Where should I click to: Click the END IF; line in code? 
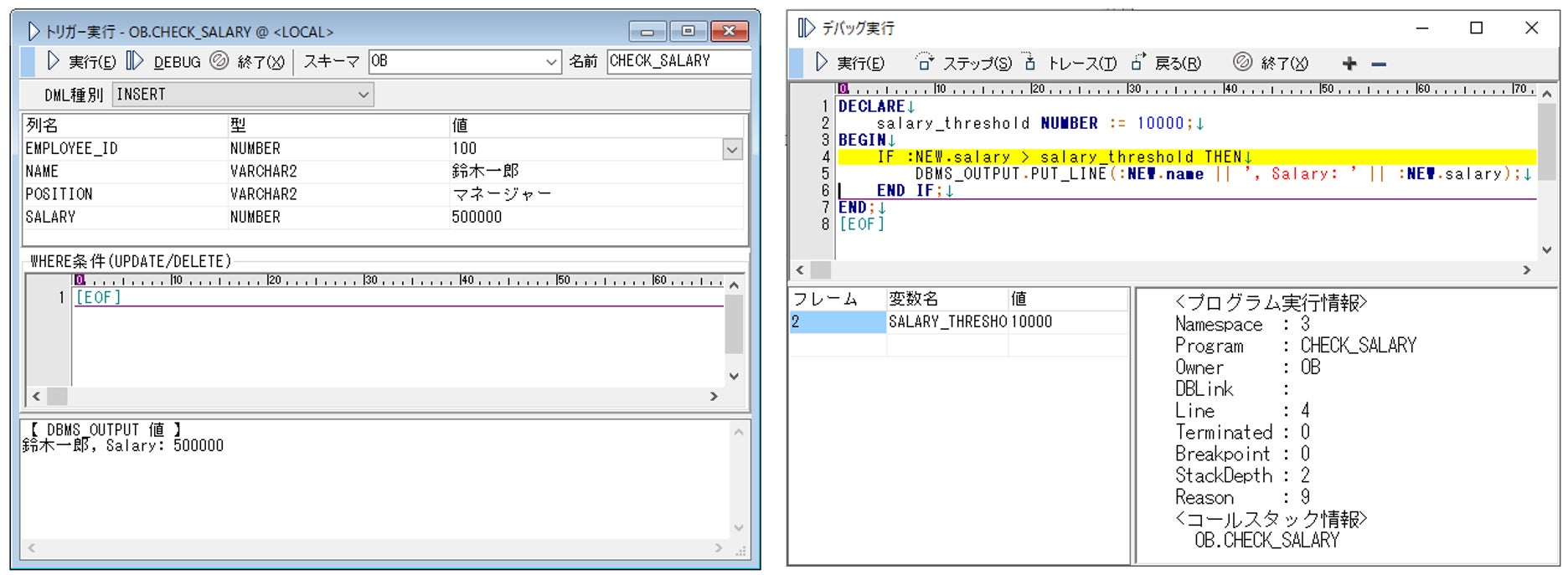[915, 191]
